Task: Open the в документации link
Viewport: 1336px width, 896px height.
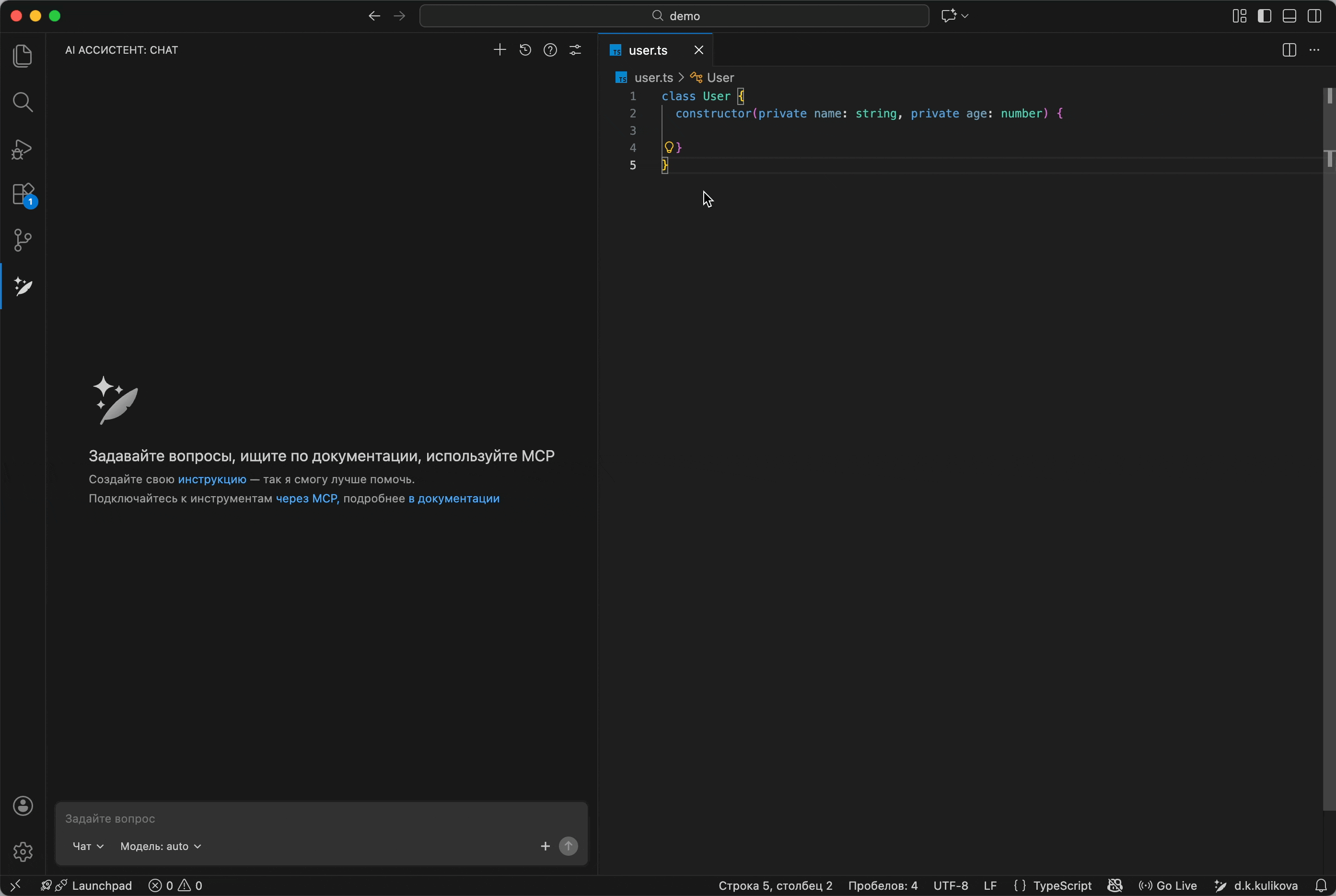Action: 453,498
